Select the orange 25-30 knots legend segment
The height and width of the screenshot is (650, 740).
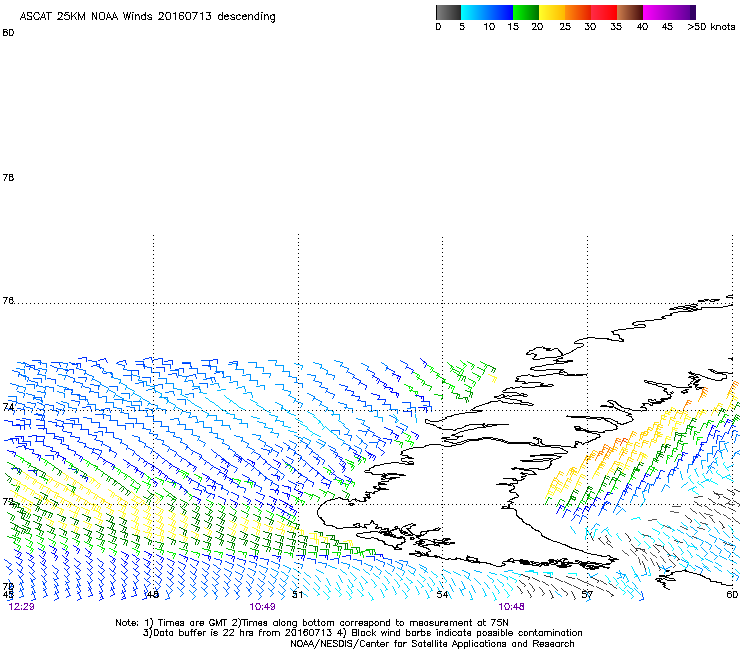click(578, 12)
